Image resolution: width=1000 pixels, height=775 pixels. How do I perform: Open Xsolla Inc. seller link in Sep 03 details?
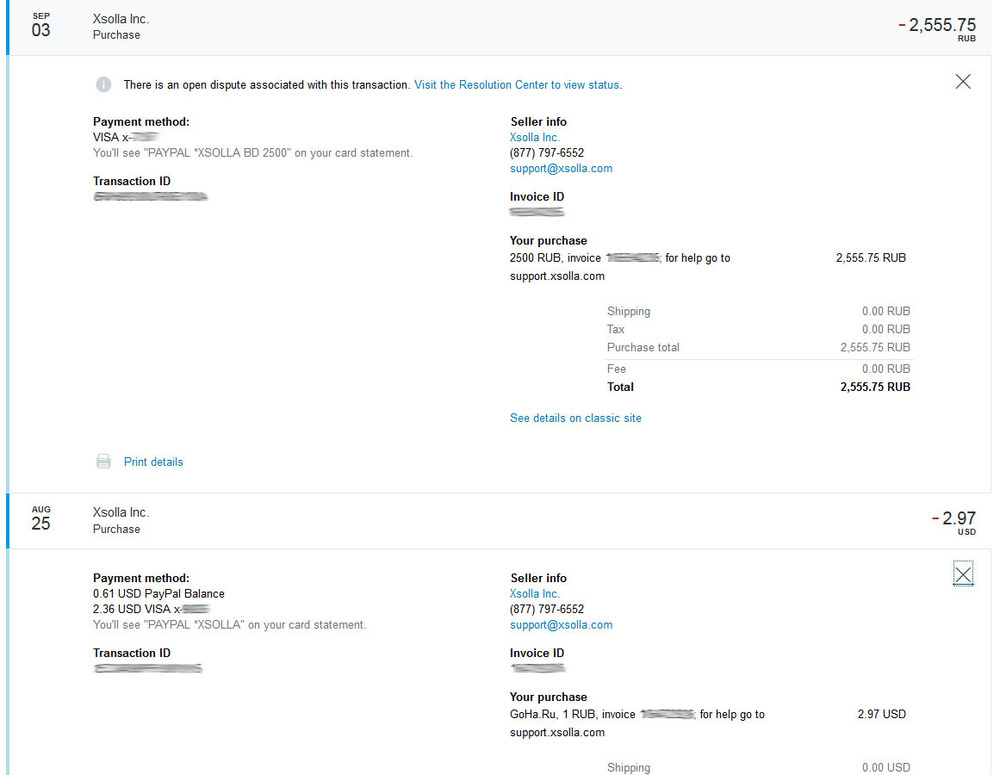(x=535, y=137)
